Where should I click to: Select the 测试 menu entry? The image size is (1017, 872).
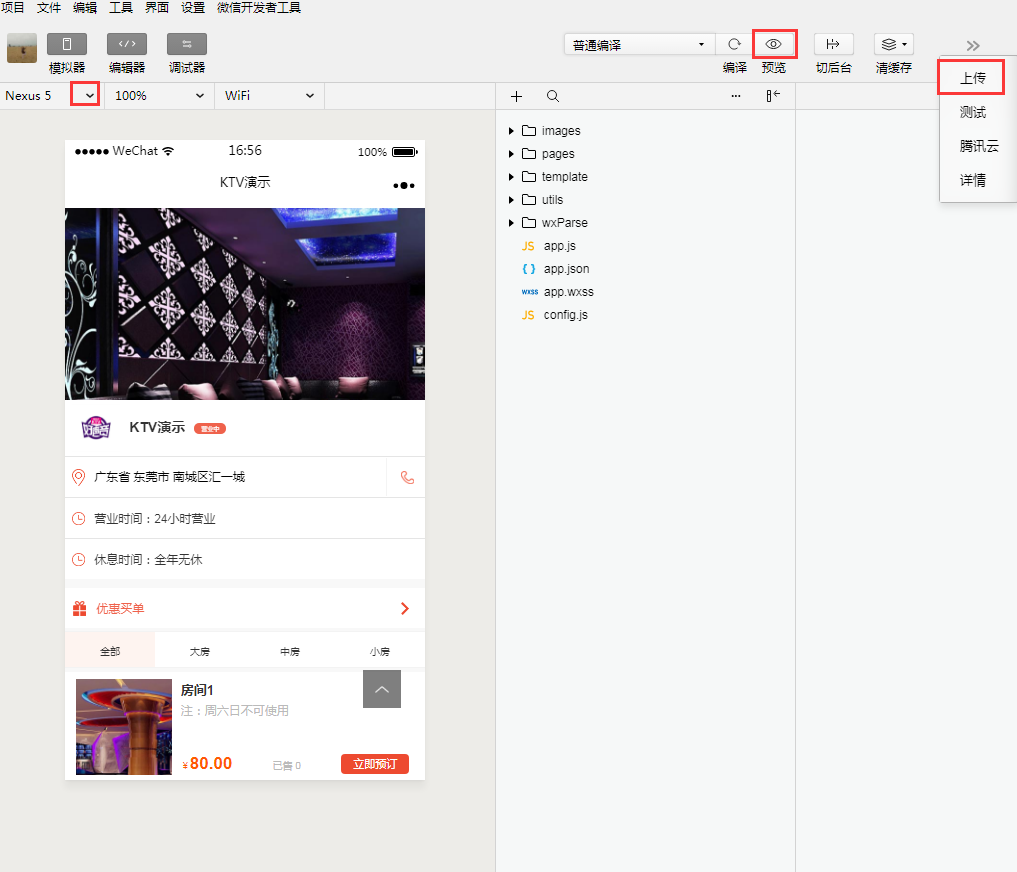pos(972,112)
